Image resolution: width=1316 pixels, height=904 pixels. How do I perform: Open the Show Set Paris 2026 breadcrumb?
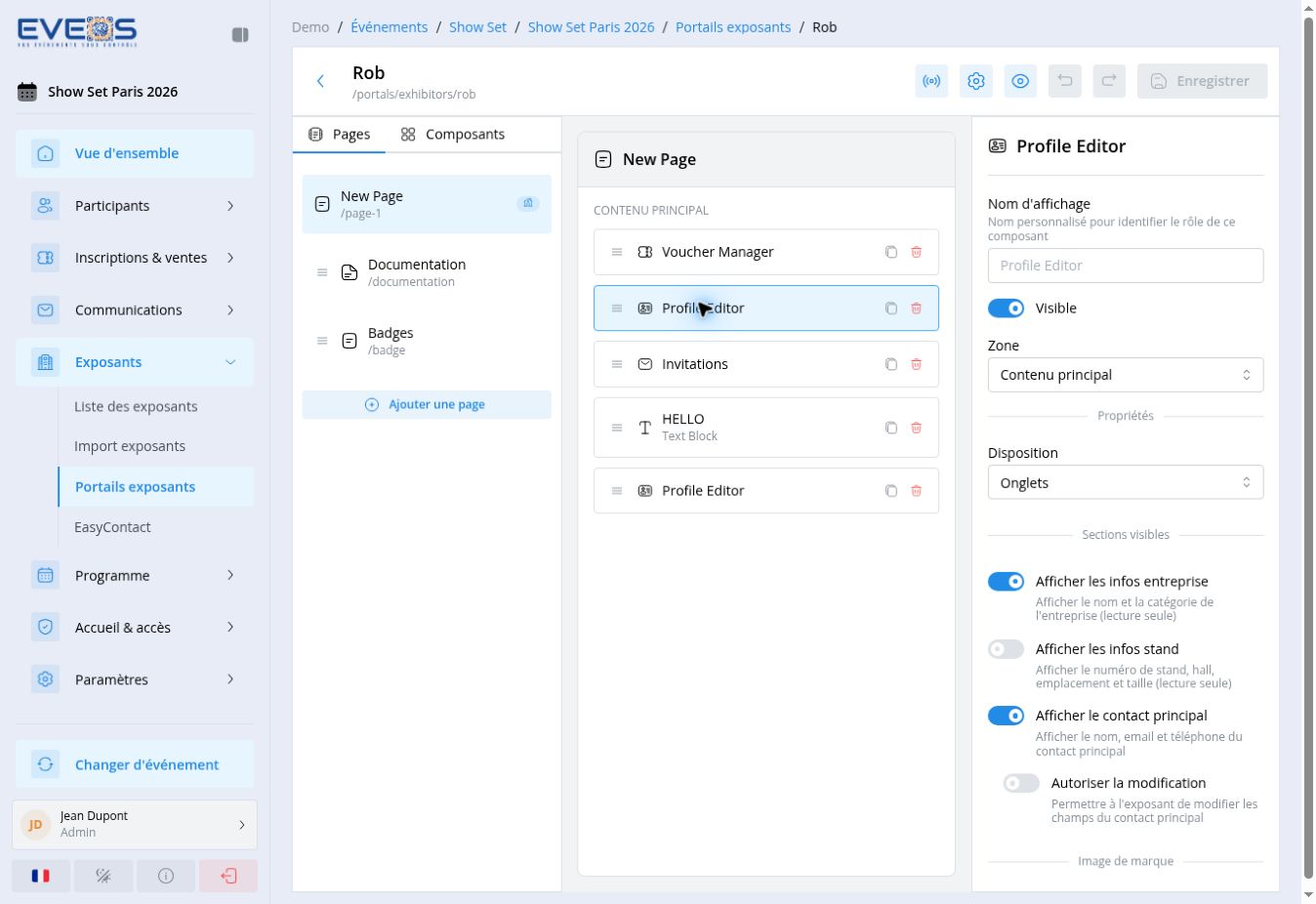click(592, 27)
